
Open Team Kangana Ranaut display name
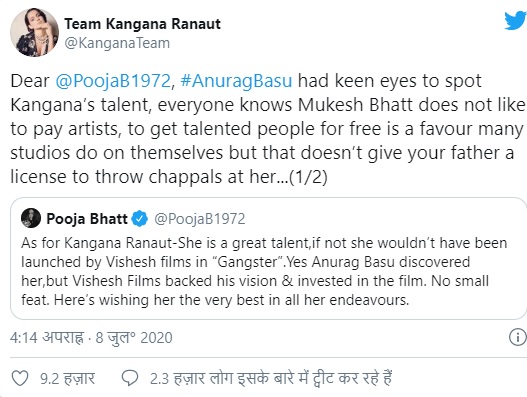click(x=143, y=24)
